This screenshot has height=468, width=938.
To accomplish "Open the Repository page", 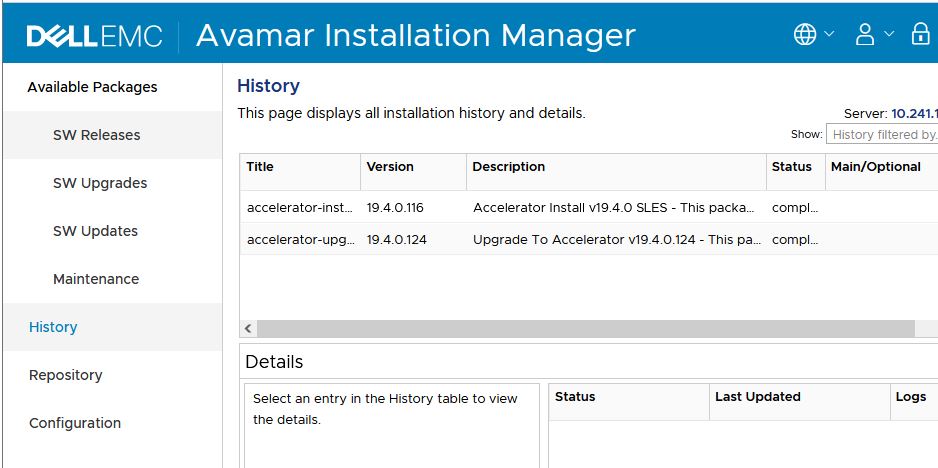I will tap(66, 375).
